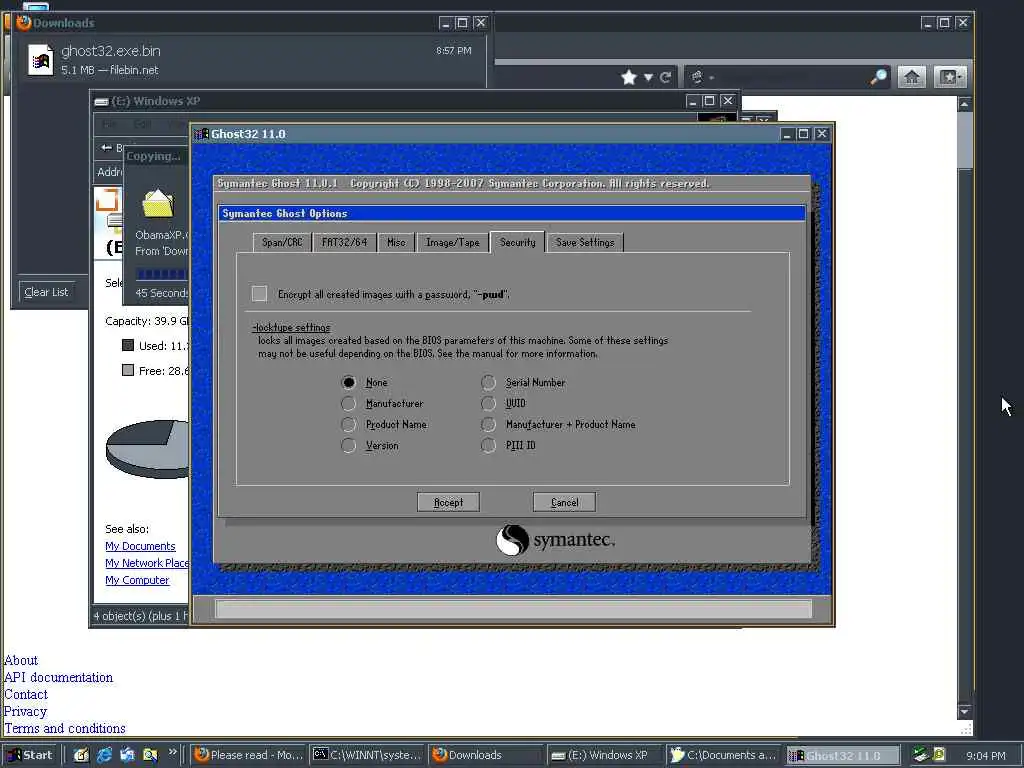Click the Firefox scrollbar down arrow

965,711
